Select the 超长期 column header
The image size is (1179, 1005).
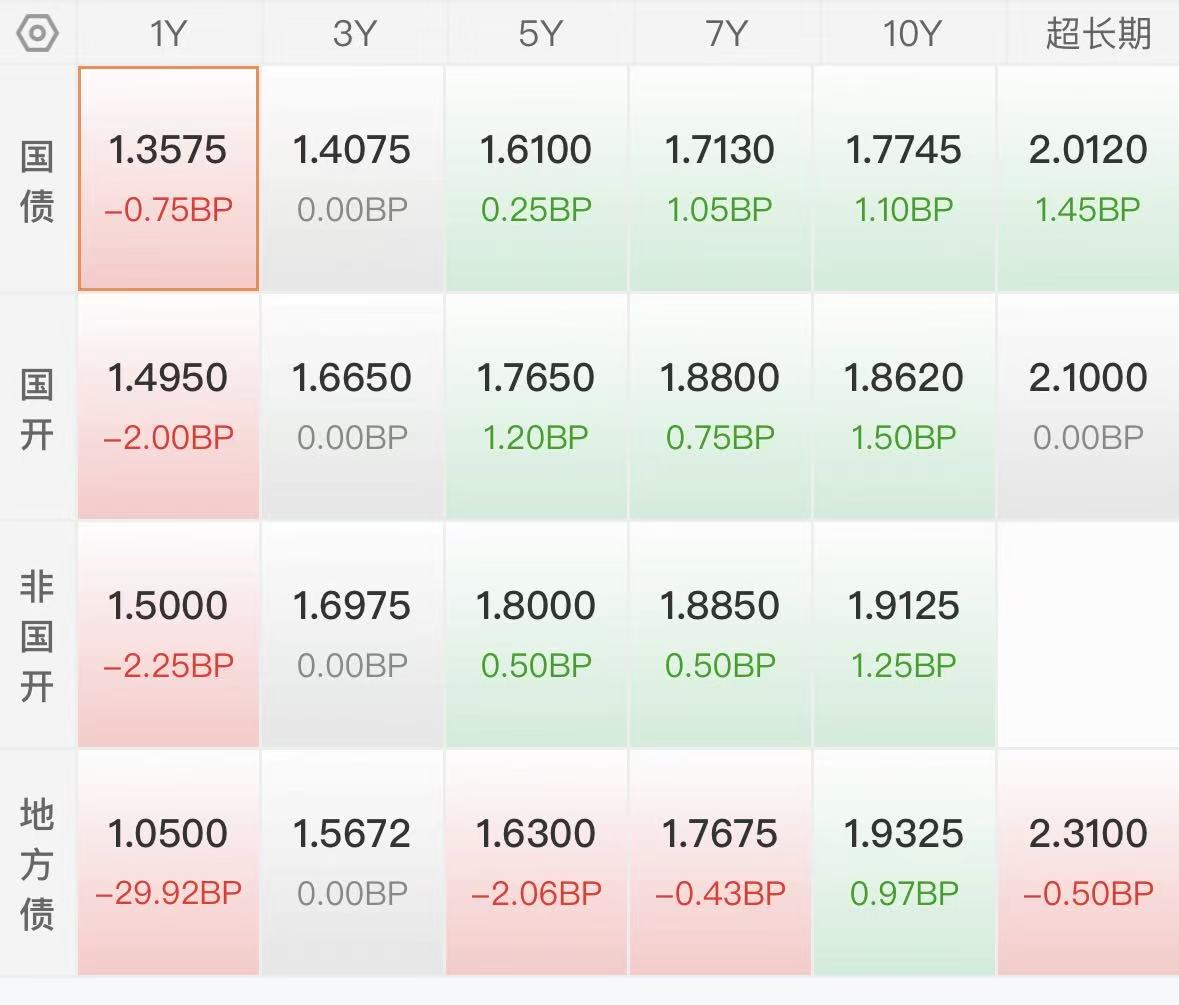click(x=1097, y=33)
